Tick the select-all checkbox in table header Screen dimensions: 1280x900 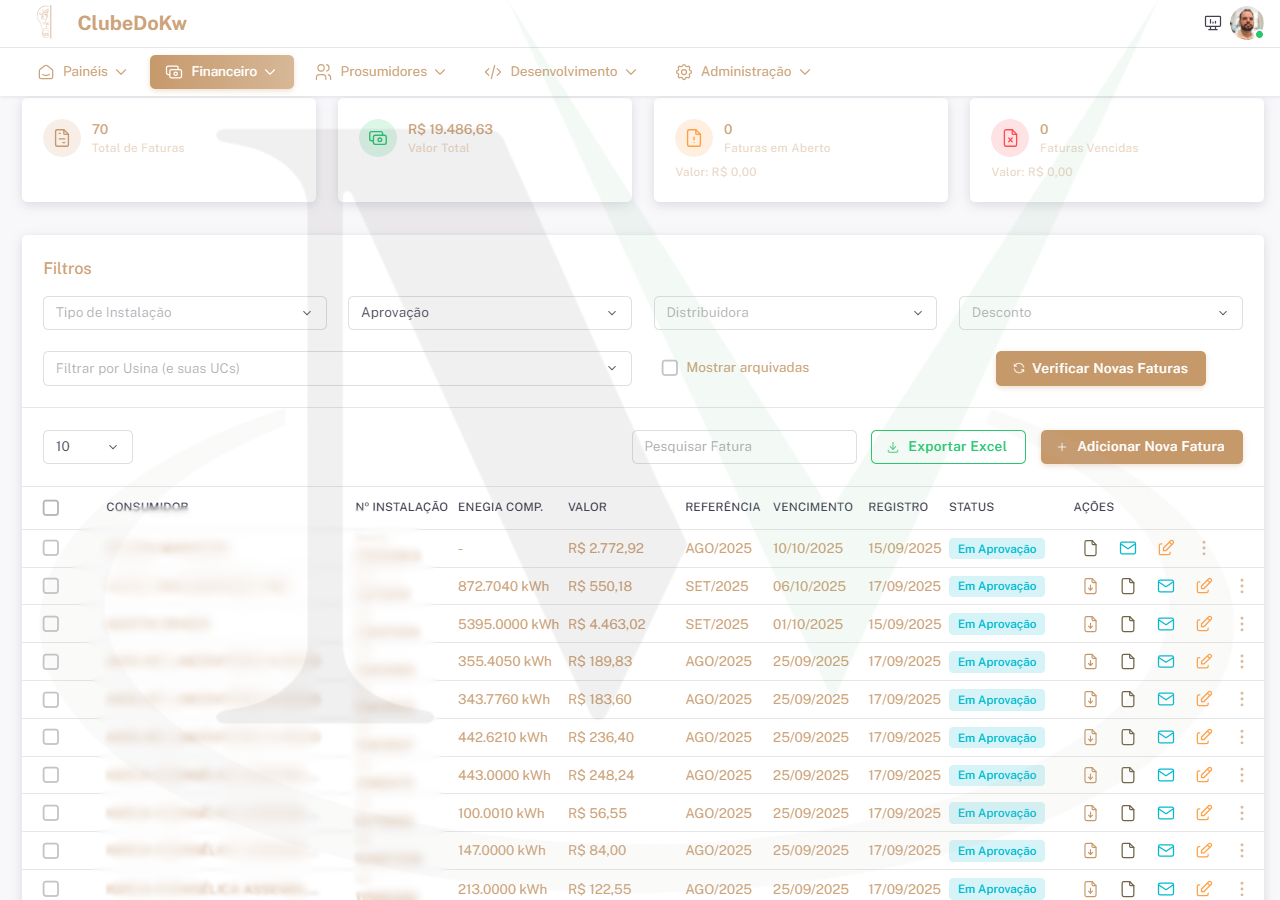(51, 508)
